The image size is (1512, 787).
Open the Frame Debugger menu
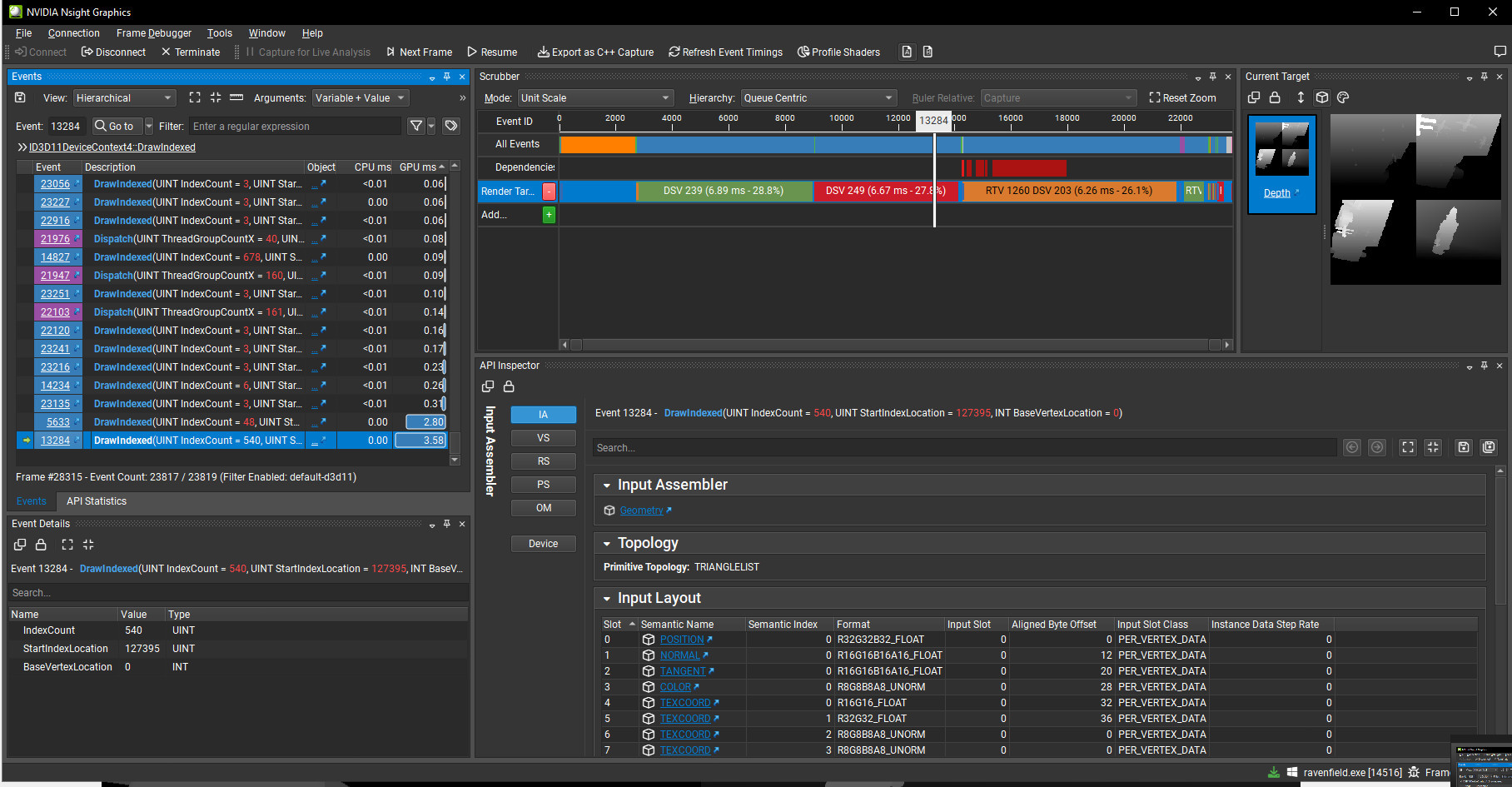(154, 33)
